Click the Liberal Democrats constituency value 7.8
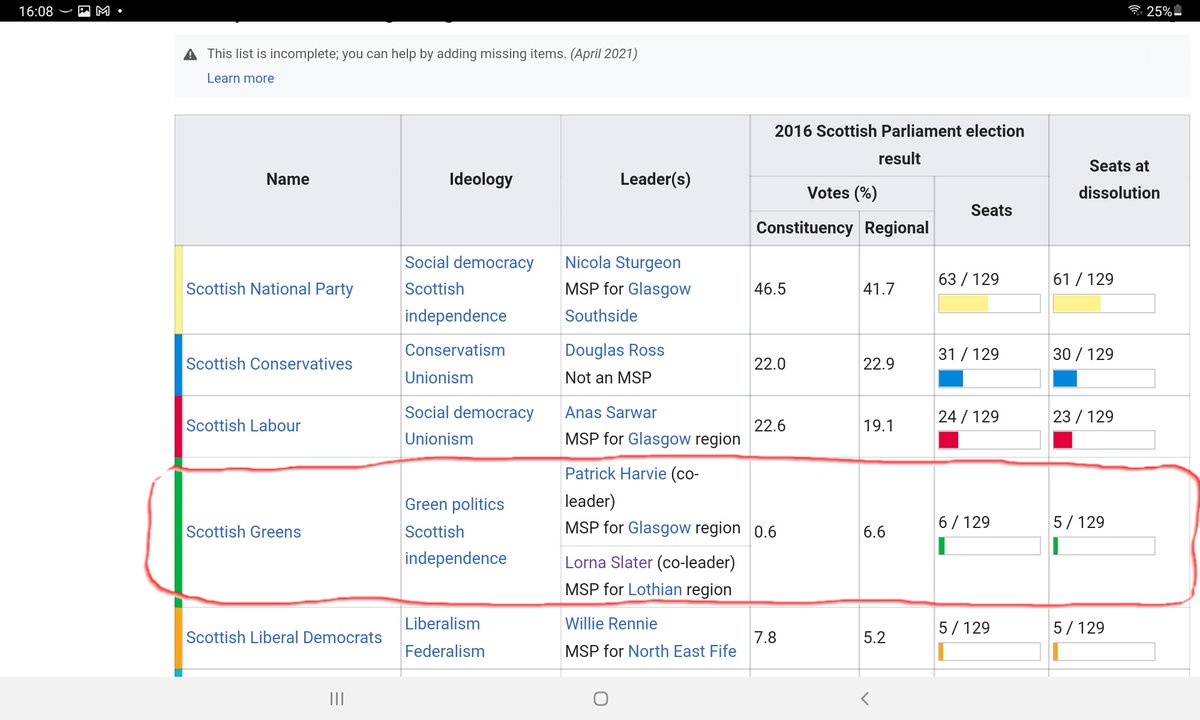 tap(765, 637)
